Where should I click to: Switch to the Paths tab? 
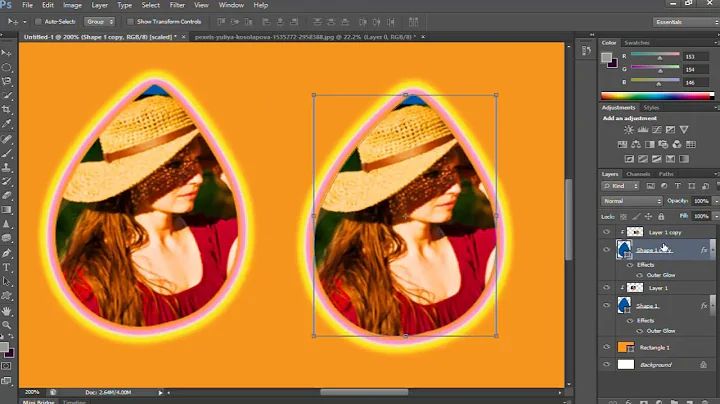666,174
